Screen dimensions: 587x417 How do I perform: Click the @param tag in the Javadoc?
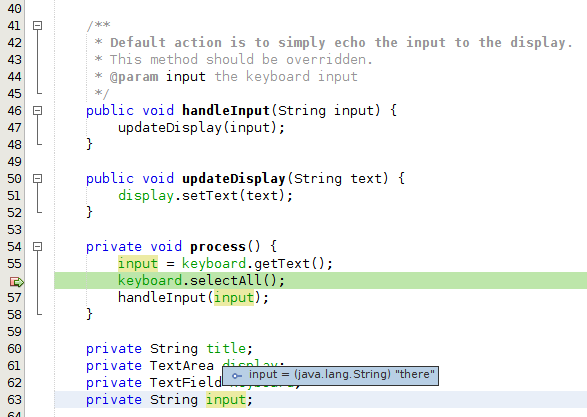[x=134, y=77]
